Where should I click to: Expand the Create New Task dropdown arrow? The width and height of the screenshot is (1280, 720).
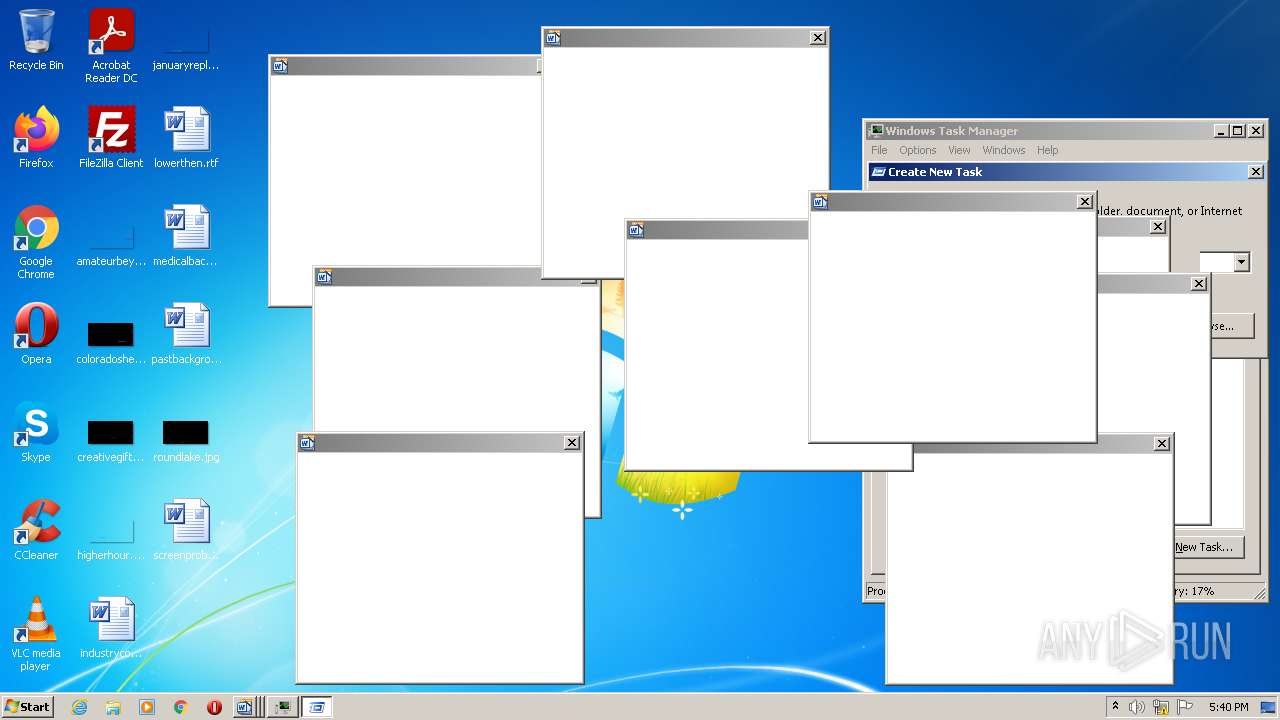tap(1241, 262)
